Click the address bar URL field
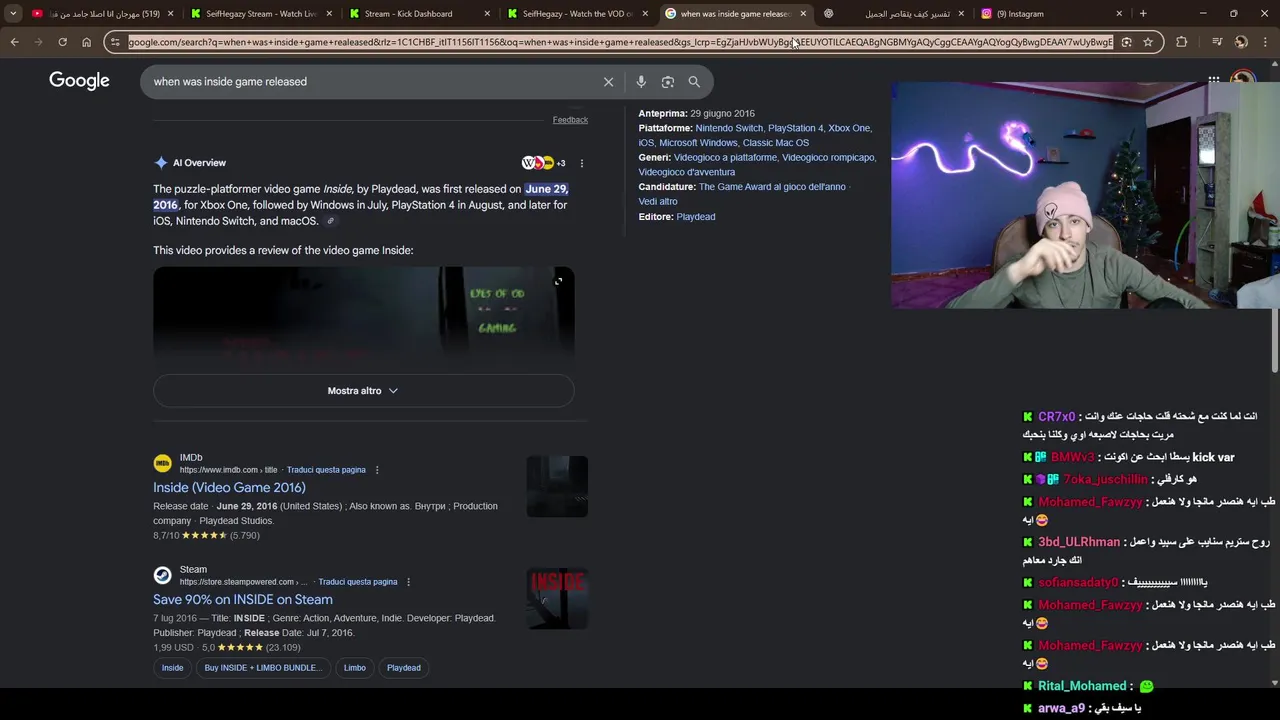This screenshot has height=720, width=1280. [620, 42]
